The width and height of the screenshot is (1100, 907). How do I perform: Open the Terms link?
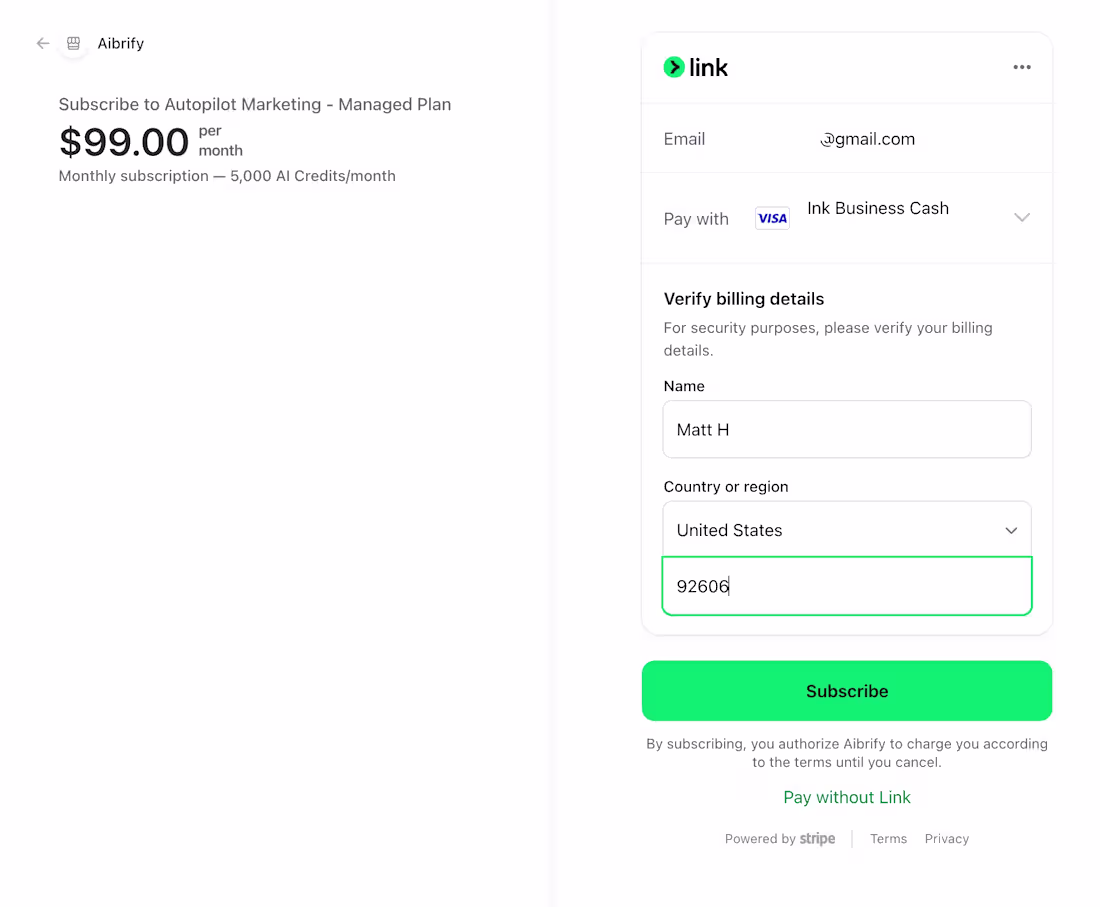click(888, 838)
